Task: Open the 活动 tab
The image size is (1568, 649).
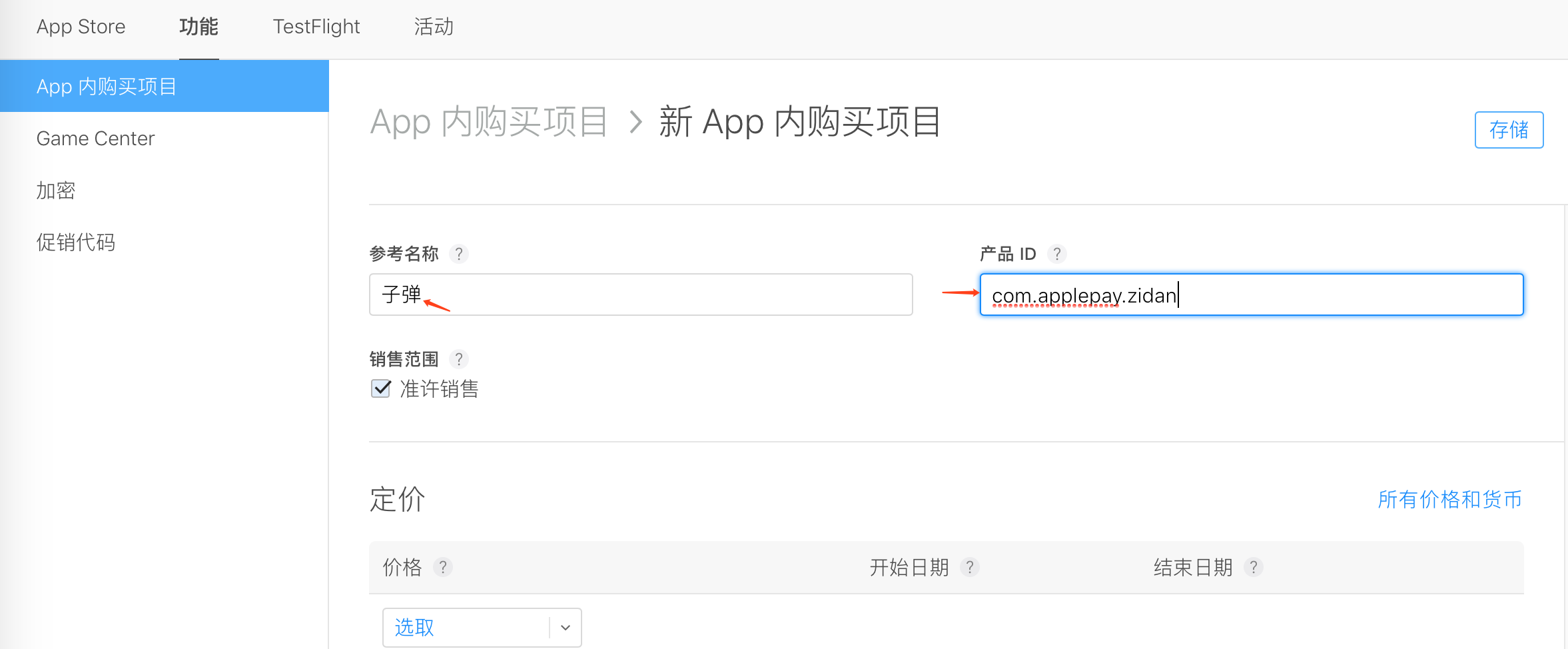Action: tap(433, 27)
